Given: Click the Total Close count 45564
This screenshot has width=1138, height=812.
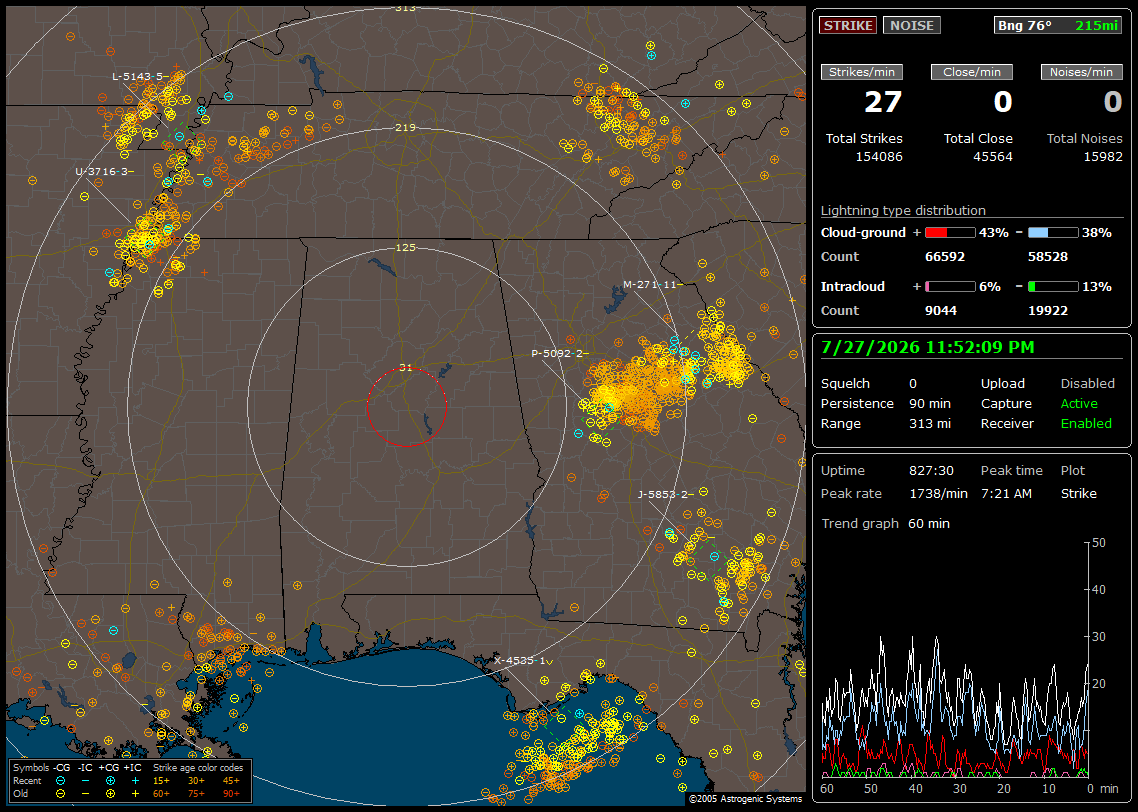Looking at the screenshot, I should (993, 157).
